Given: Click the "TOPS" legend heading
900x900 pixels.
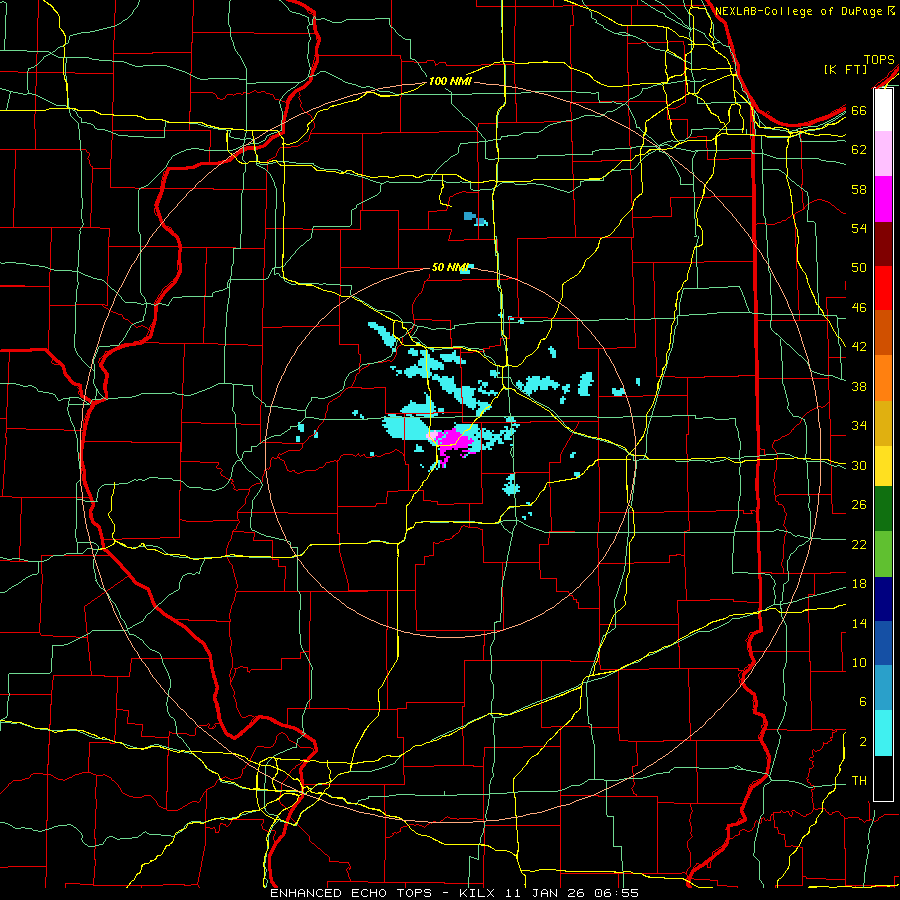Looking at the screenshot, I should [879, 60].
